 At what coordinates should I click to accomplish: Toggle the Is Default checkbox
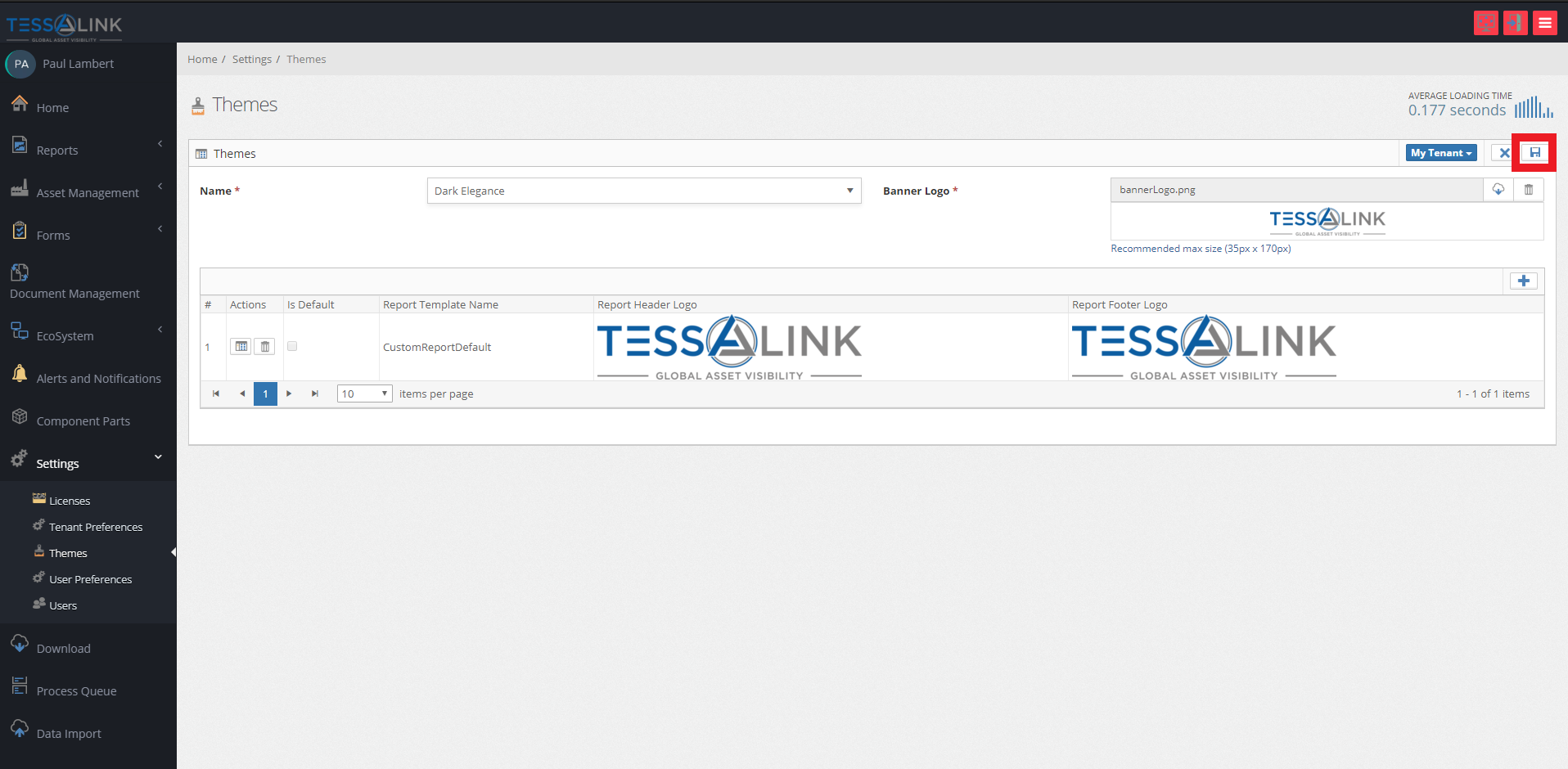click(292, 346)
